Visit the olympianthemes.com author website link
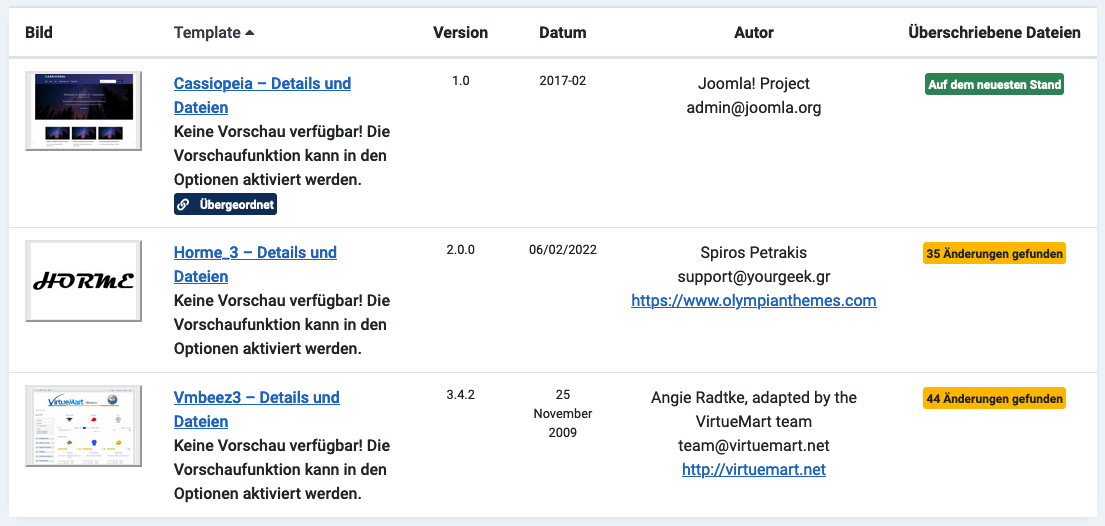This screenshot has width=1105, height=526. click(753, 300)
